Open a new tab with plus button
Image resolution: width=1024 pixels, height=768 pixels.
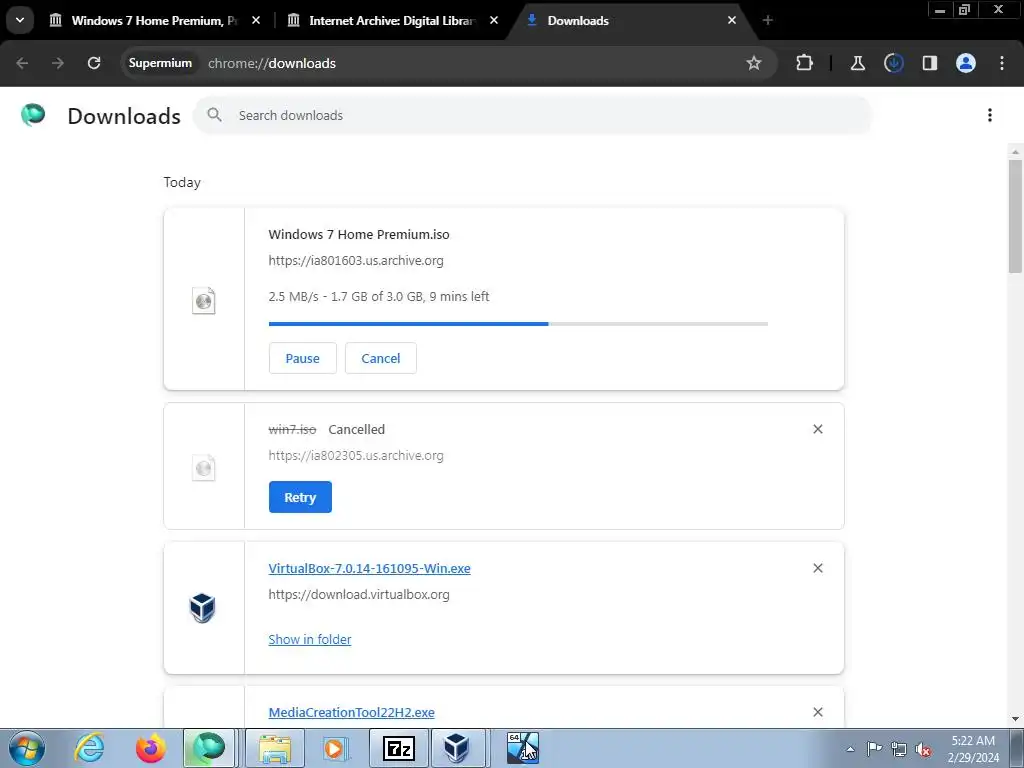767,20
